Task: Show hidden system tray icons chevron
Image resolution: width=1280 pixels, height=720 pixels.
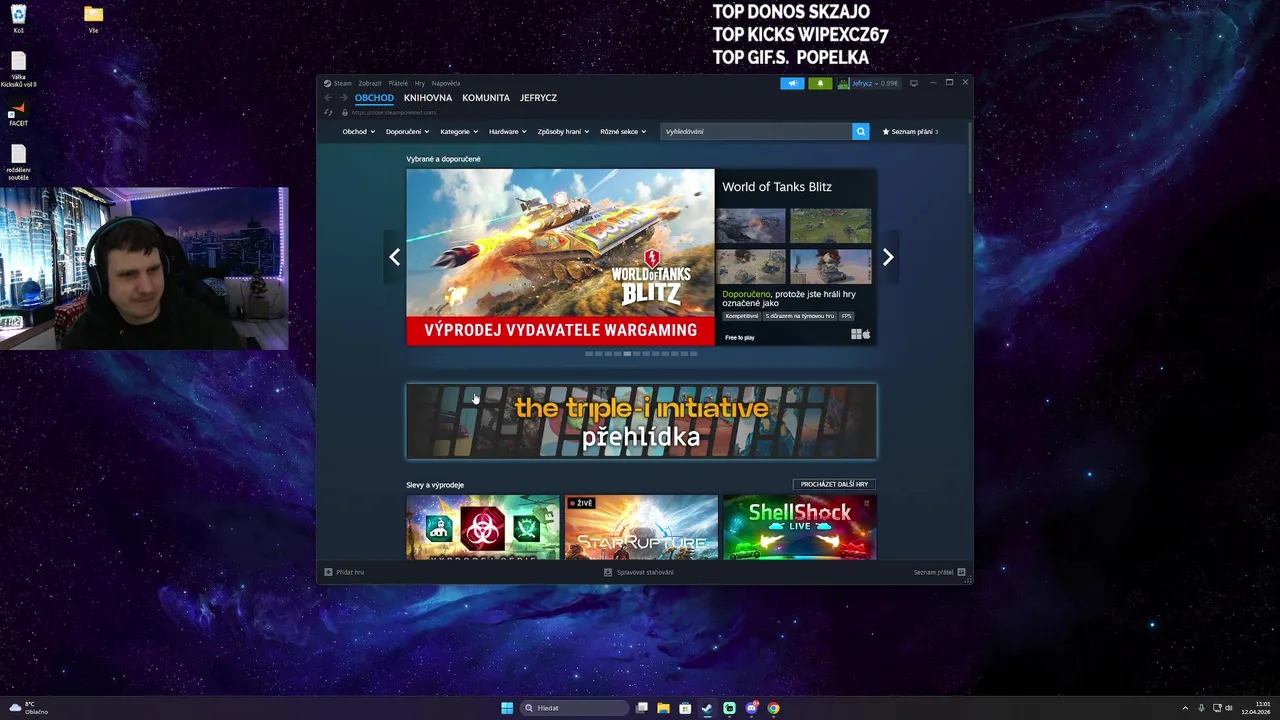Action: pos(1185,708)
